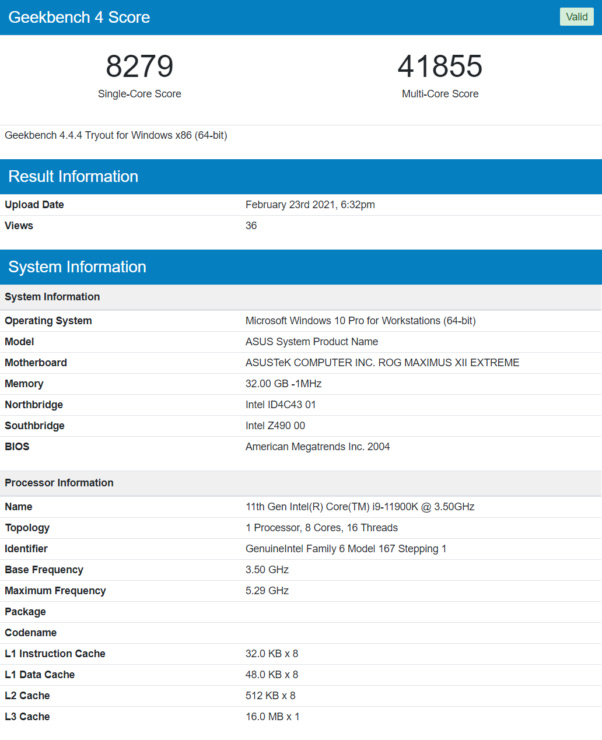Select the Intel Z490 00 value
This screenshot has height=740, width=602.
coord(275,426)
